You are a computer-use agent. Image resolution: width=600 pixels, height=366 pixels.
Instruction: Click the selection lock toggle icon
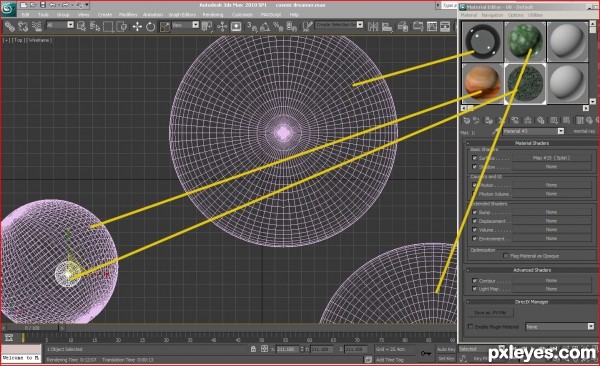pos(253,349)
